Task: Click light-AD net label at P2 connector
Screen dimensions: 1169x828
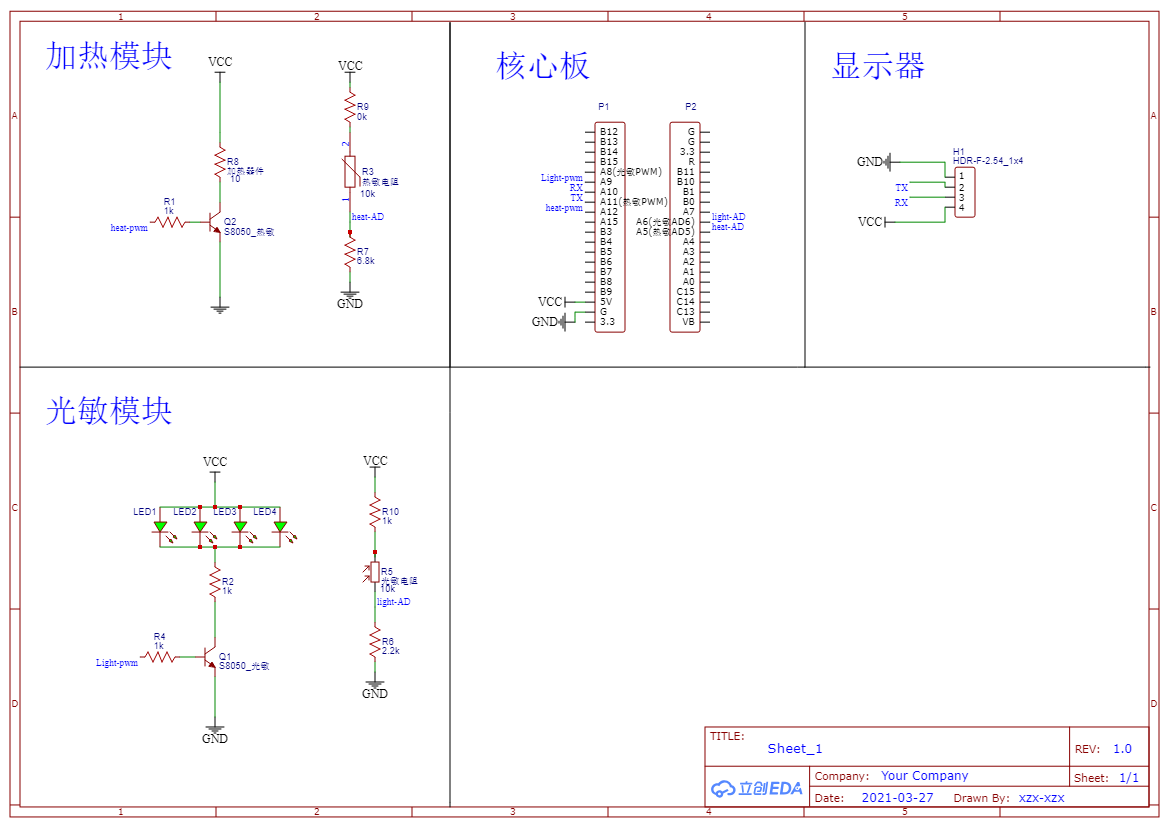Action: click(x=728, y=217)
